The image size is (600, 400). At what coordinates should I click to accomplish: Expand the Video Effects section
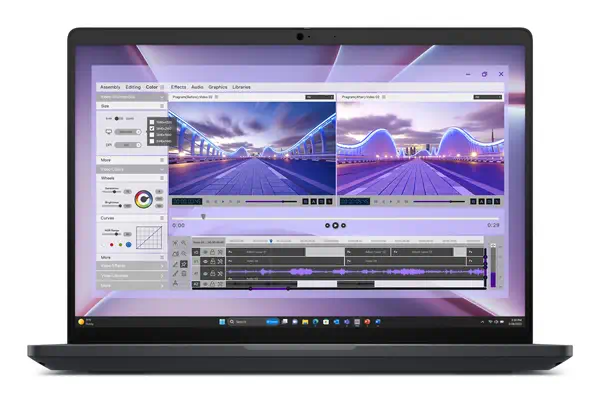click(x=110, y=266)
